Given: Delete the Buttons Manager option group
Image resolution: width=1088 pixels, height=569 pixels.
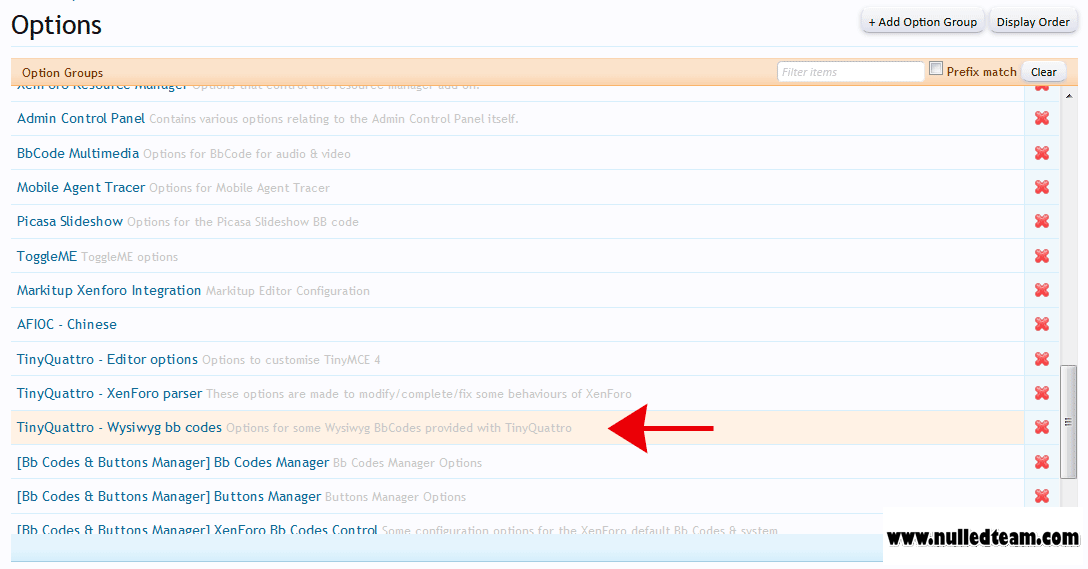Looking at the screenshot, I should tap(1042, 495).
